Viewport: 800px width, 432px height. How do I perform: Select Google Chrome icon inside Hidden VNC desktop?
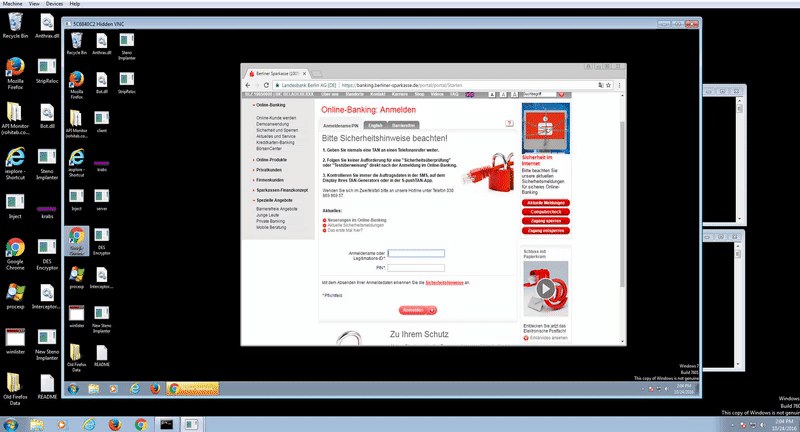tap(77, 241)
